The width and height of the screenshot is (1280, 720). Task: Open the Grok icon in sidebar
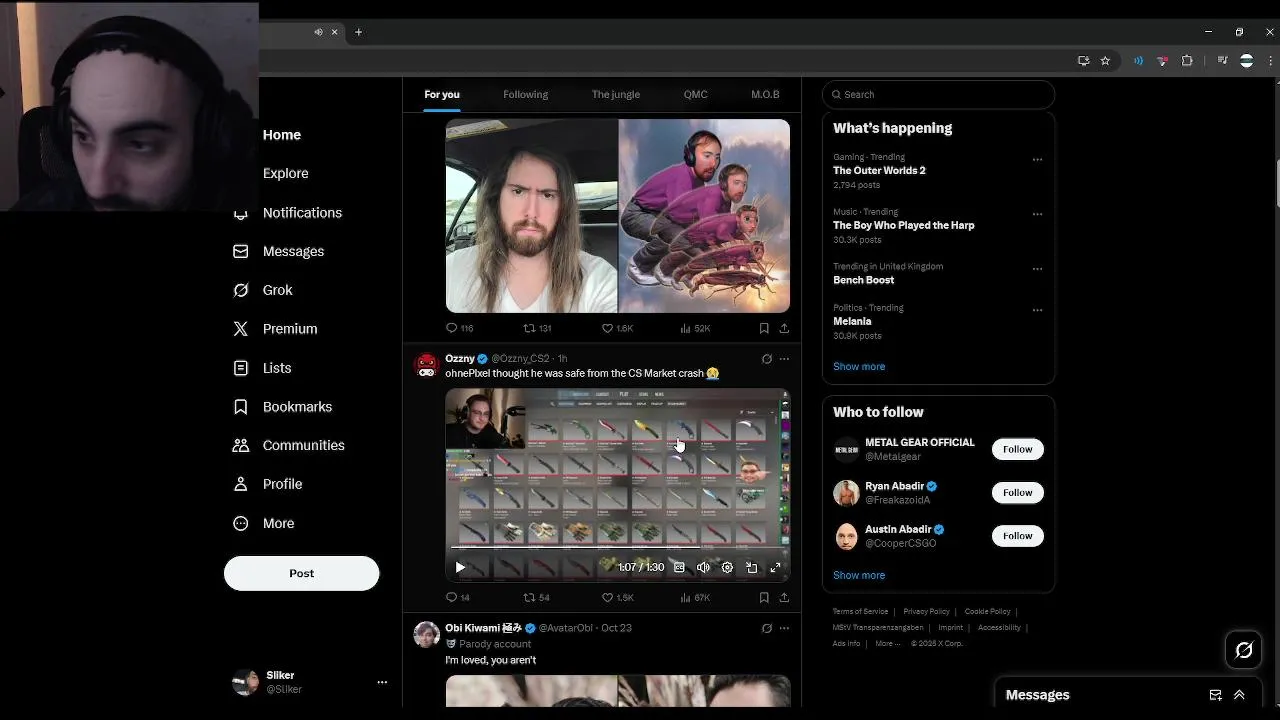click(x=240, y=290)
